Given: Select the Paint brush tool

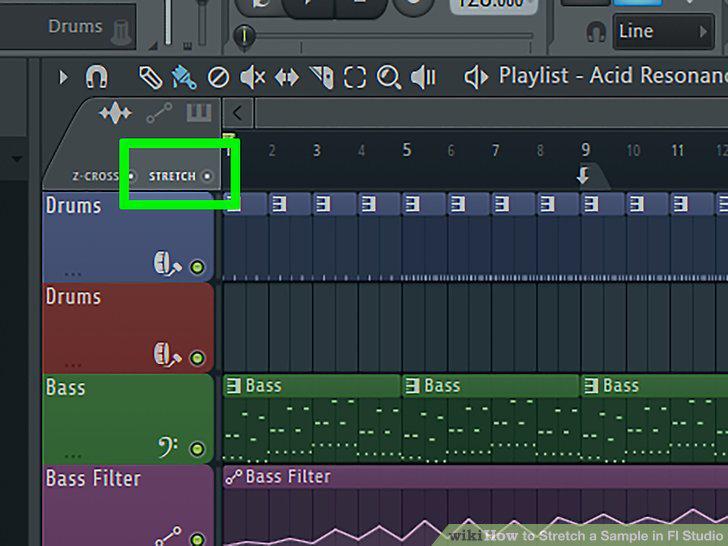Looking at the screenshot, I should click(184, 78).
